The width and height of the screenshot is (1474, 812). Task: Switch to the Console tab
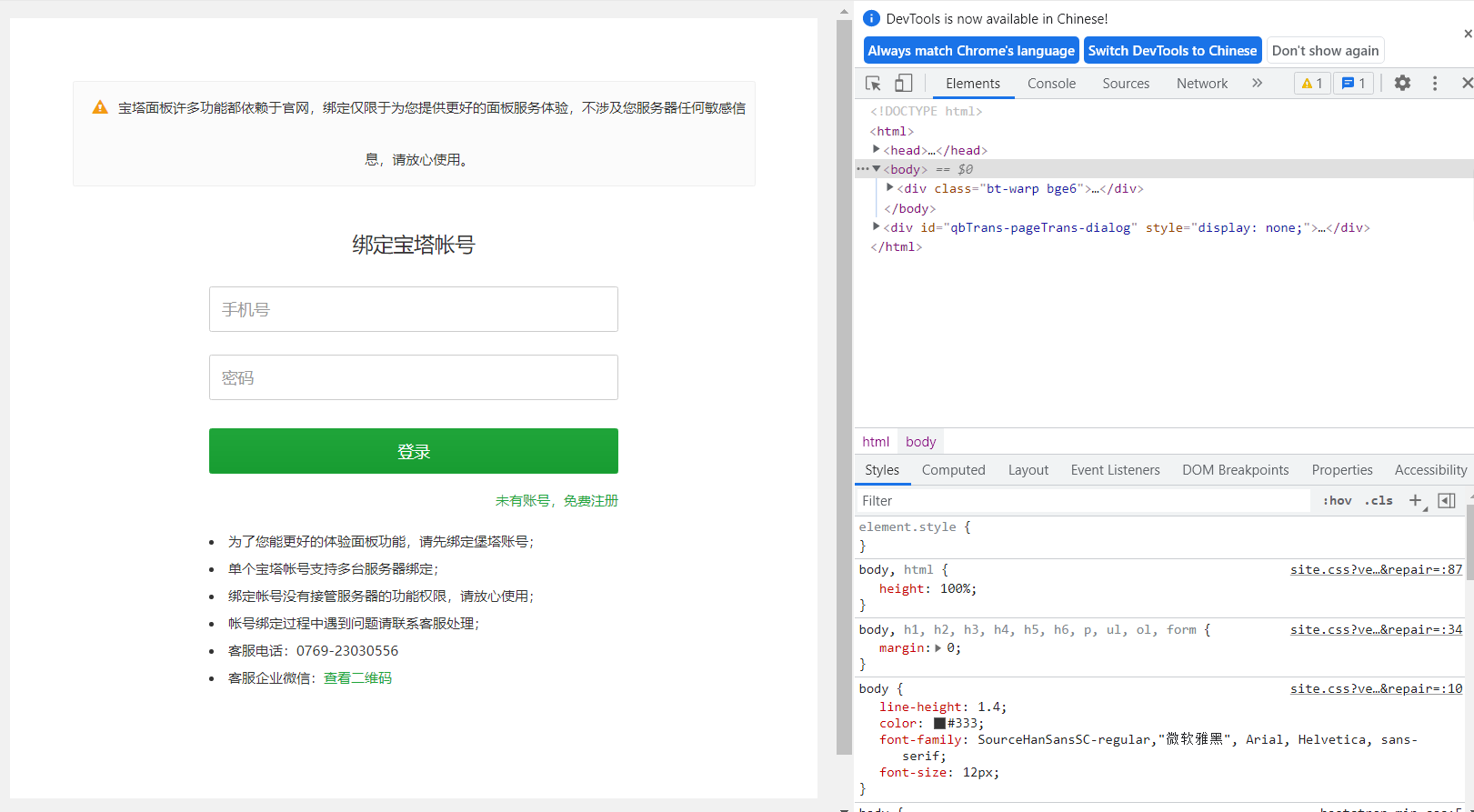click(x=1051, y=83)
